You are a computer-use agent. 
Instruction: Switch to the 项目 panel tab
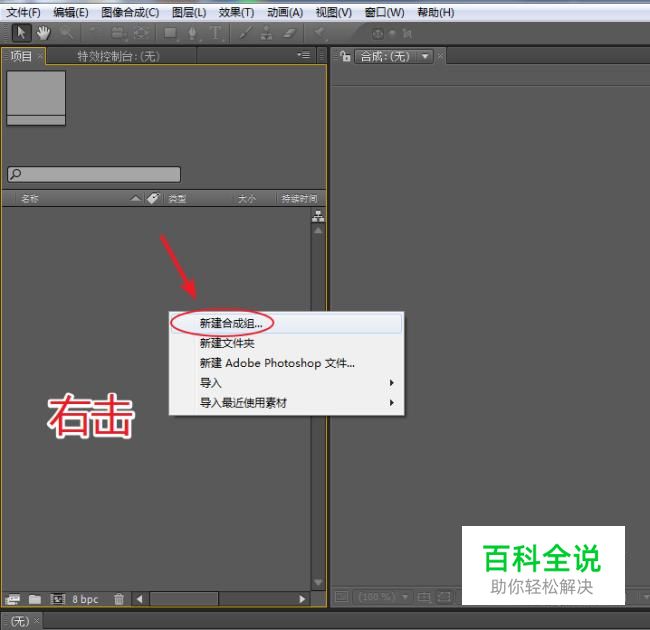[x=21, y=56]
